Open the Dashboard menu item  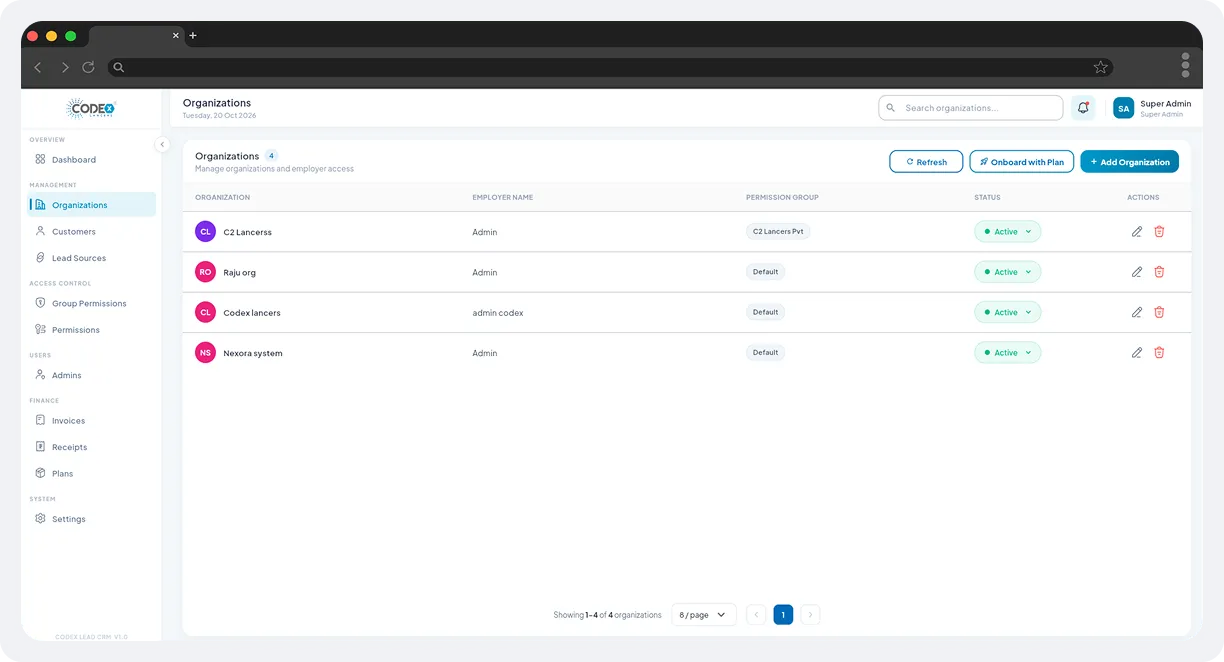tap(91, 159)
